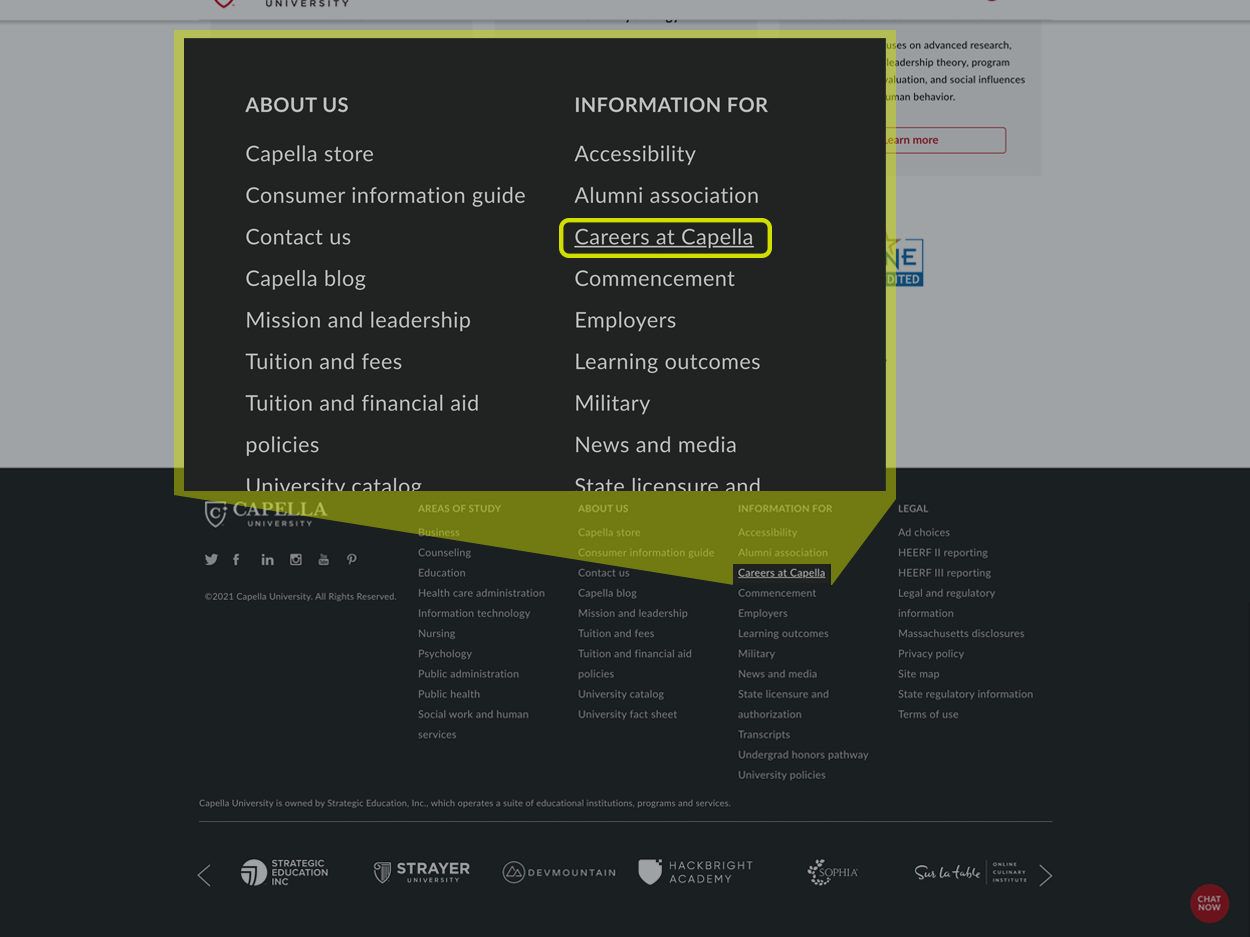View the Privacy policy
Screen dimensions: 1250x937
coord(930,653)
